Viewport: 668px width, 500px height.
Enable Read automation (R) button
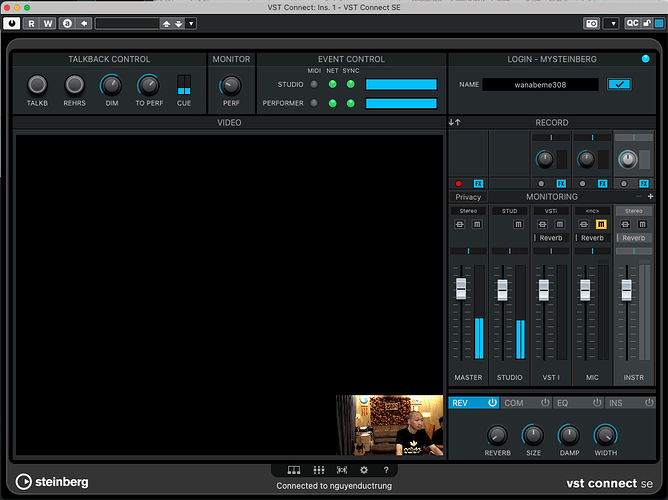point(31,23)
